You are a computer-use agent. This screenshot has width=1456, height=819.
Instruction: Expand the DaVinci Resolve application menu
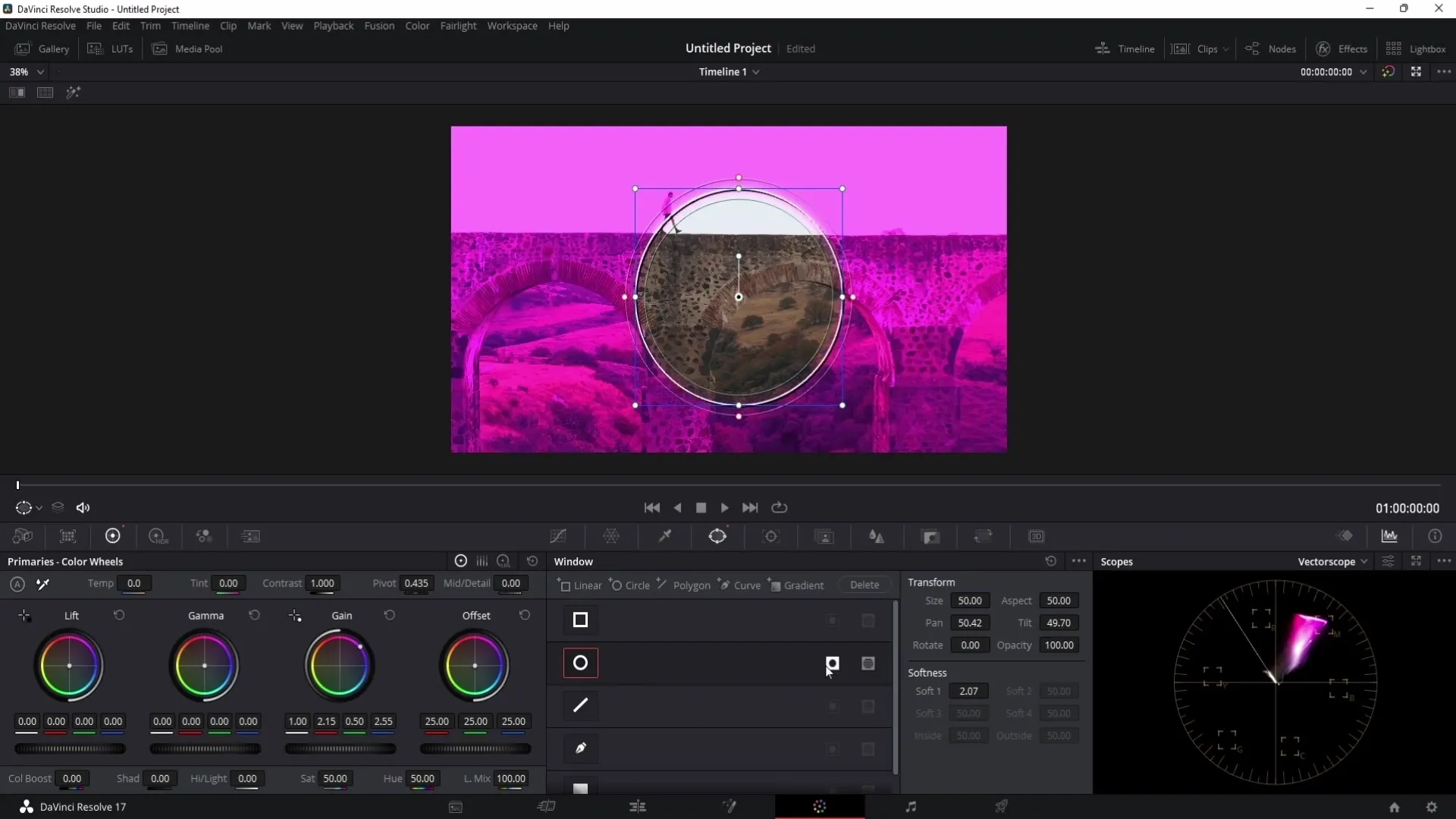click(x=39, y=26)
